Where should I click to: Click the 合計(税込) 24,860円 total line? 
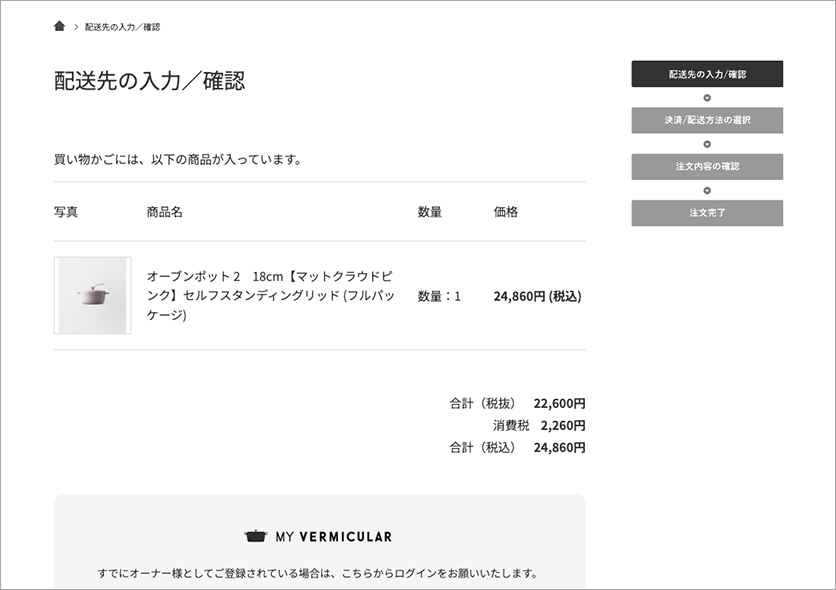tap(517, 447)
